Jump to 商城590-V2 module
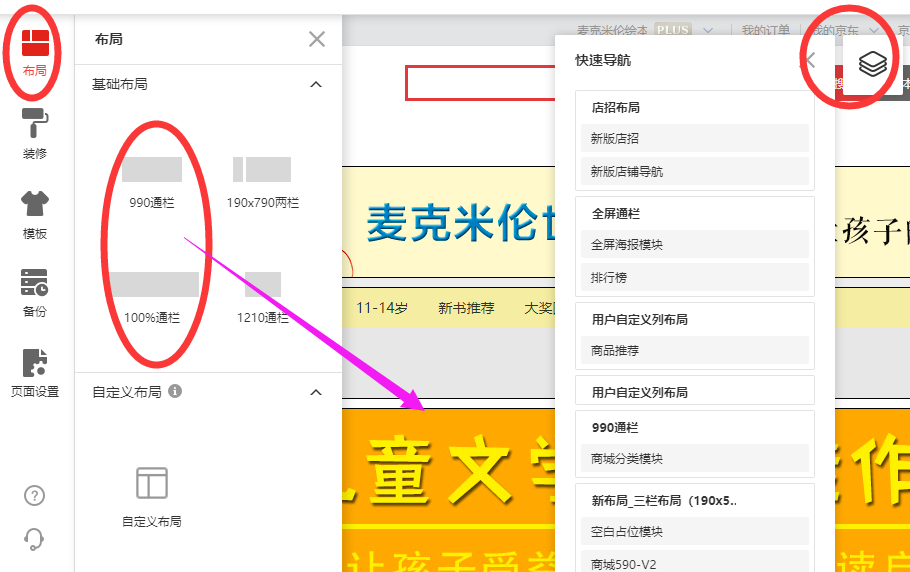910x572 pixels. point(695,562)
